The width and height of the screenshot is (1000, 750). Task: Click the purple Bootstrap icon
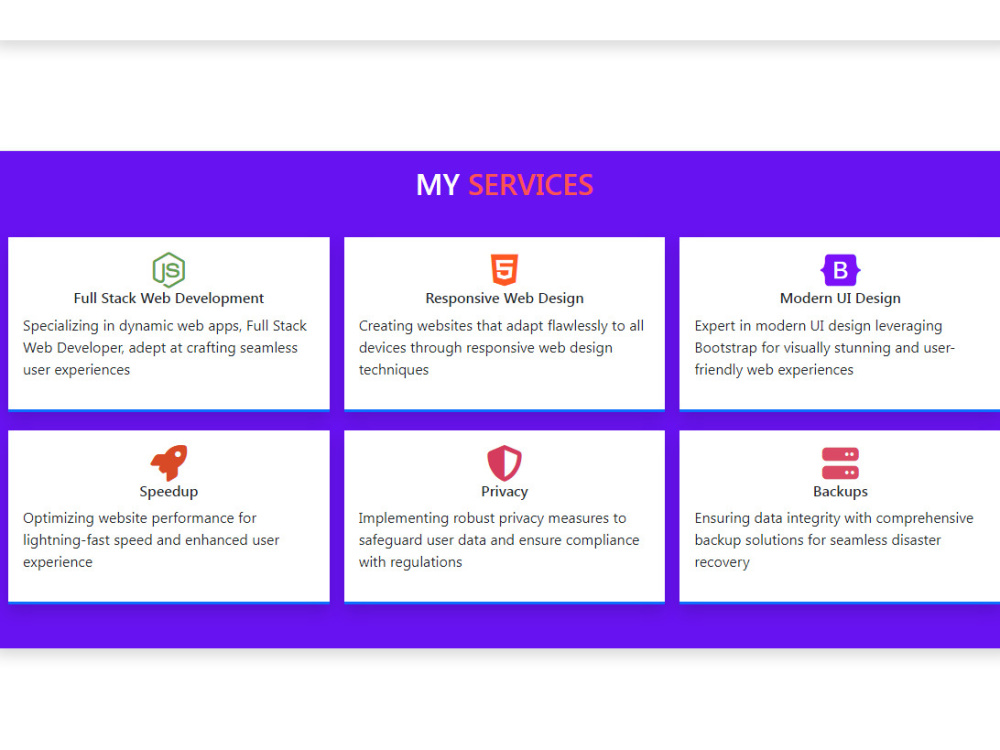coord(840,268)
